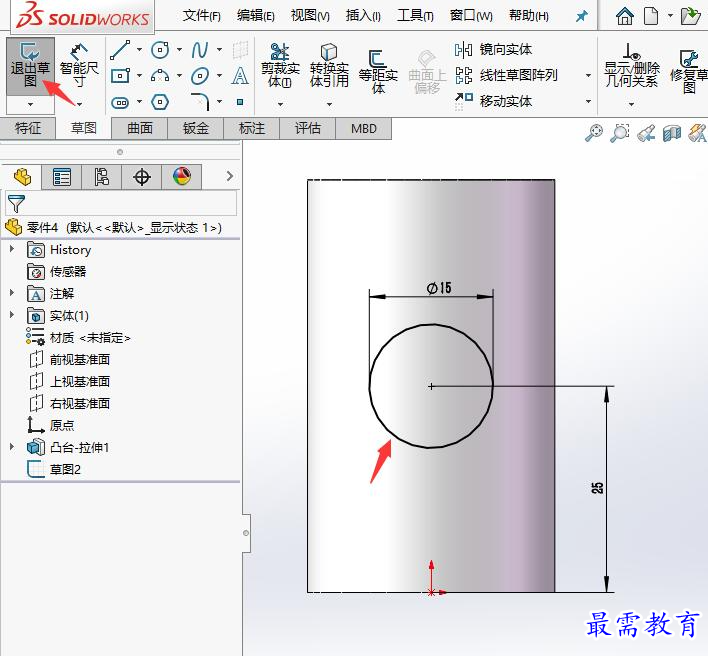The image size is (708, 656).
Task: Click the Exit Sketch (退出草图) button
Action: pyautogui.click(x=30, y=67)
